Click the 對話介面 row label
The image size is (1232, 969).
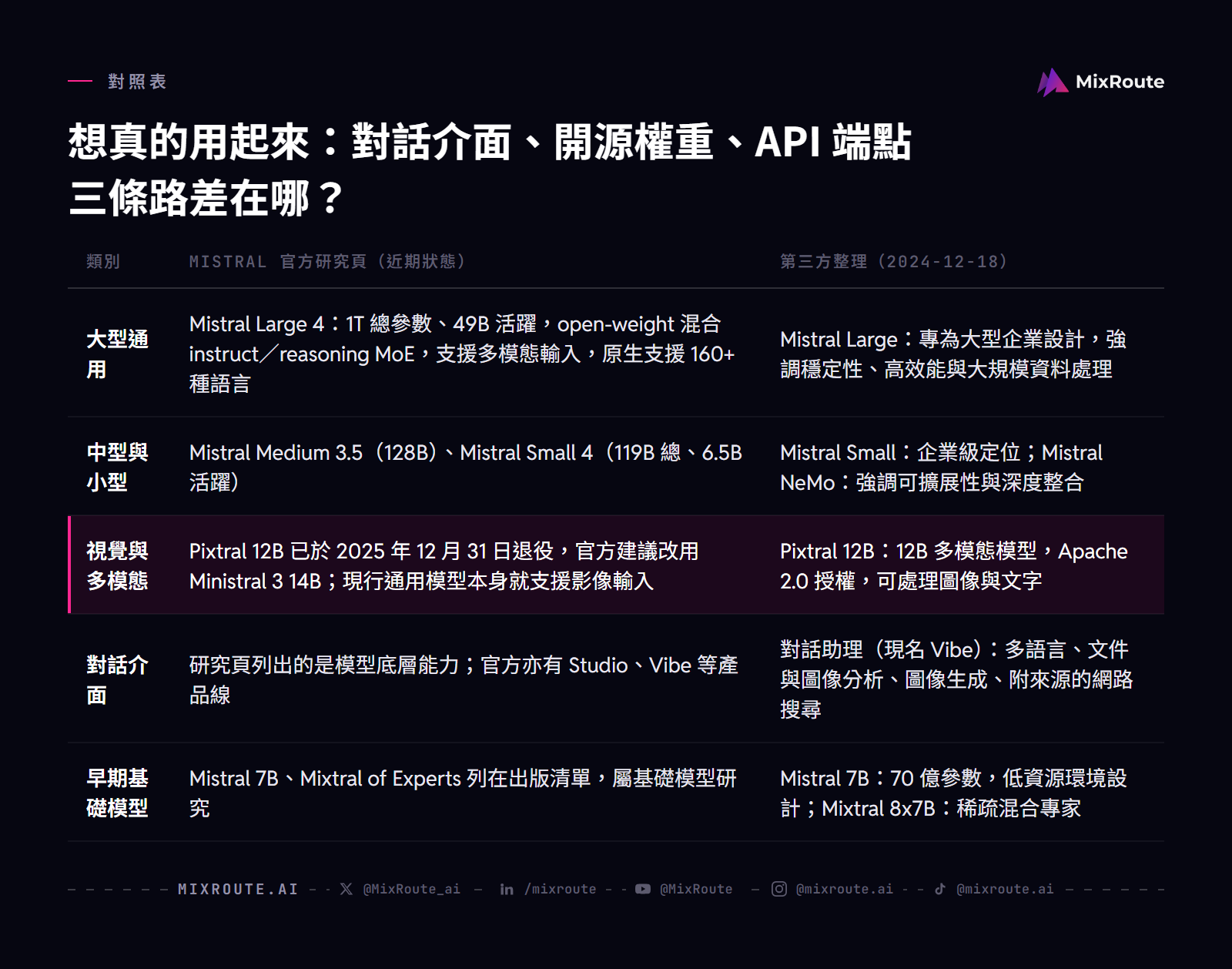(x=117, y=679)
